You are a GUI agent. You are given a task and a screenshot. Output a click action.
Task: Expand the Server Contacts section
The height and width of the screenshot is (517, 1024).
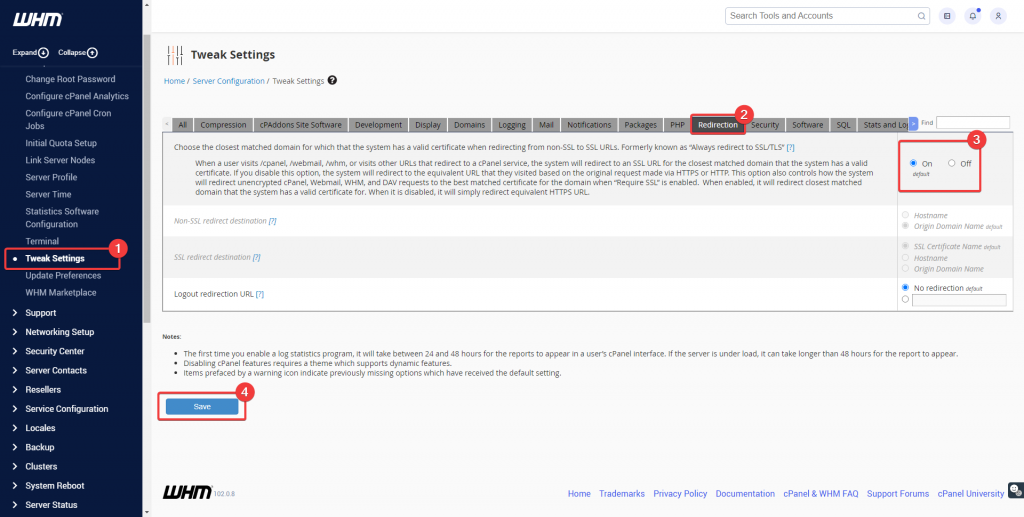pyautogui.click(x=56, y=370)
